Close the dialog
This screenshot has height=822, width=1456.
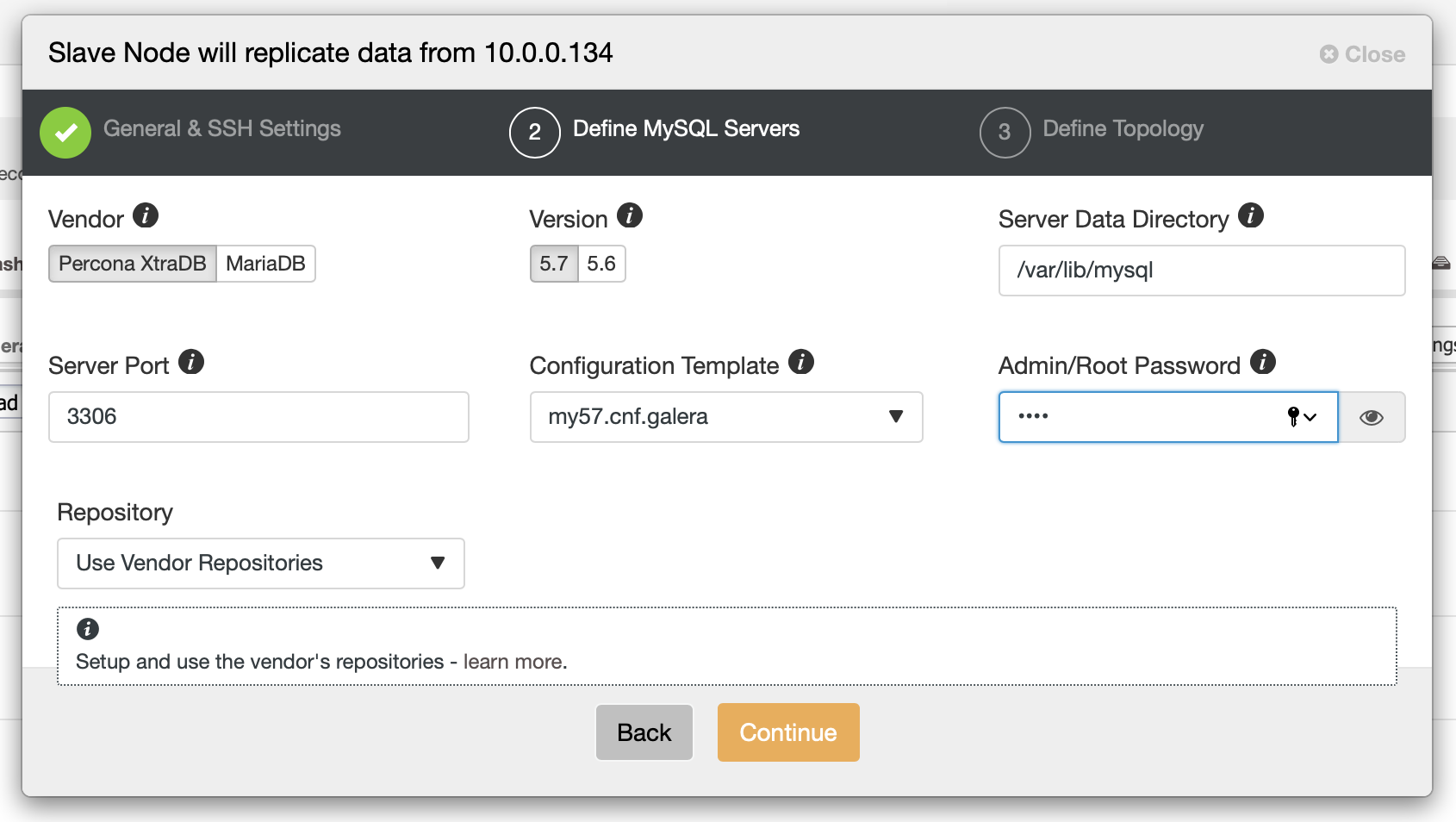point(1362,54)
